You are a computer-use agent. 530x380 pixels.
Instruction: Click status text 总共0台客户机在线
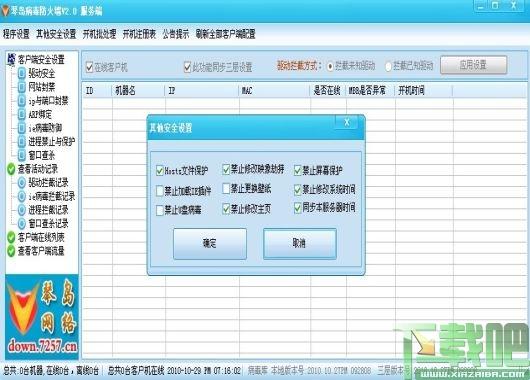click(136, 371)
